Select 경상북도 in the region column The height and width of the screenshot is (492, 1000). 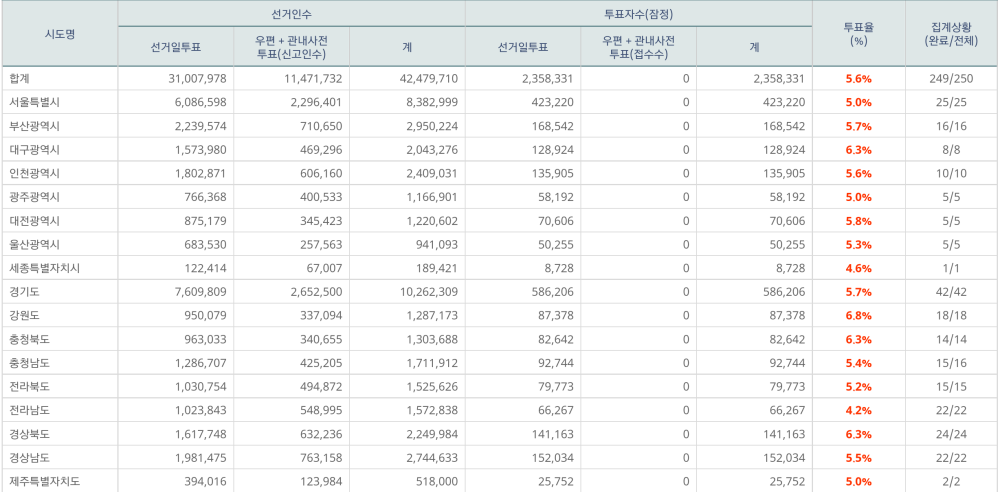pos(29,434)
